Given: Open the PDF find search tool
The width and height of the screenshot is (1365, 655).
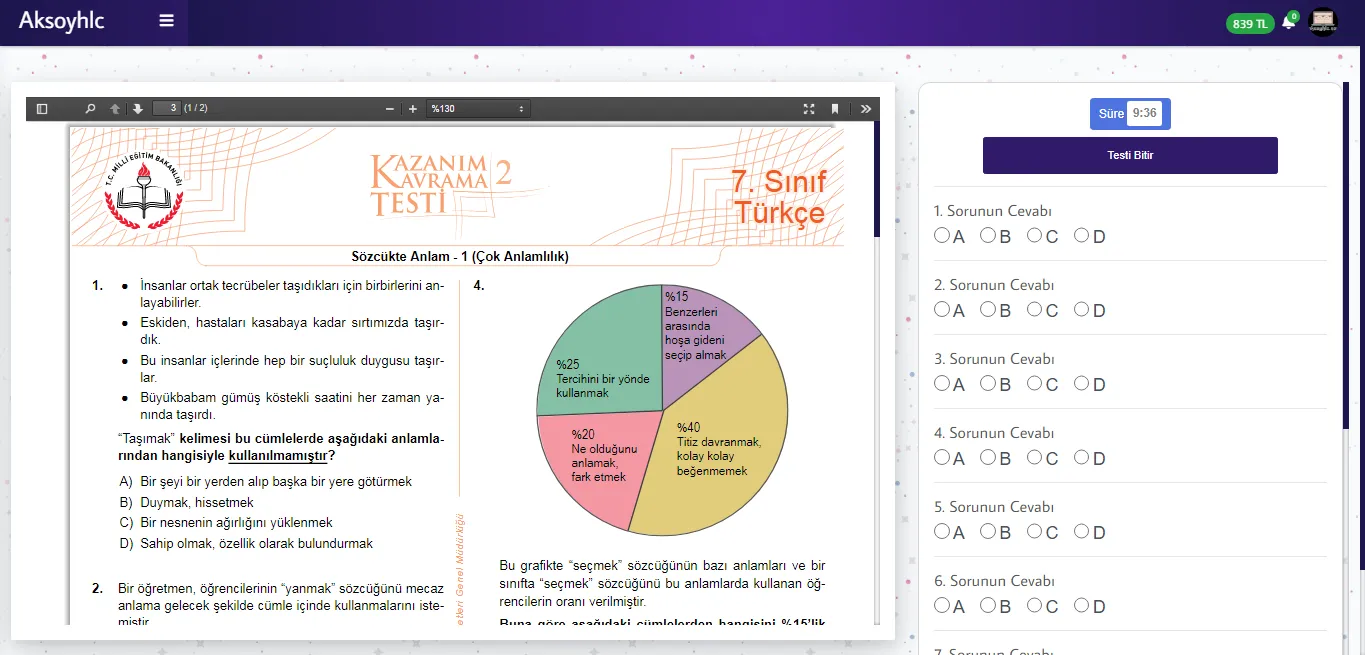Looking at the screenshot, I should 90,108.
